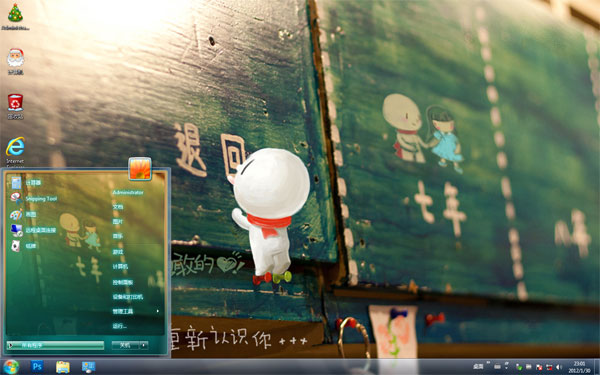The width and height of the screenshot is (600, 375).
Task: Open the Action Center flag icon
Action: tap(539, 367)
